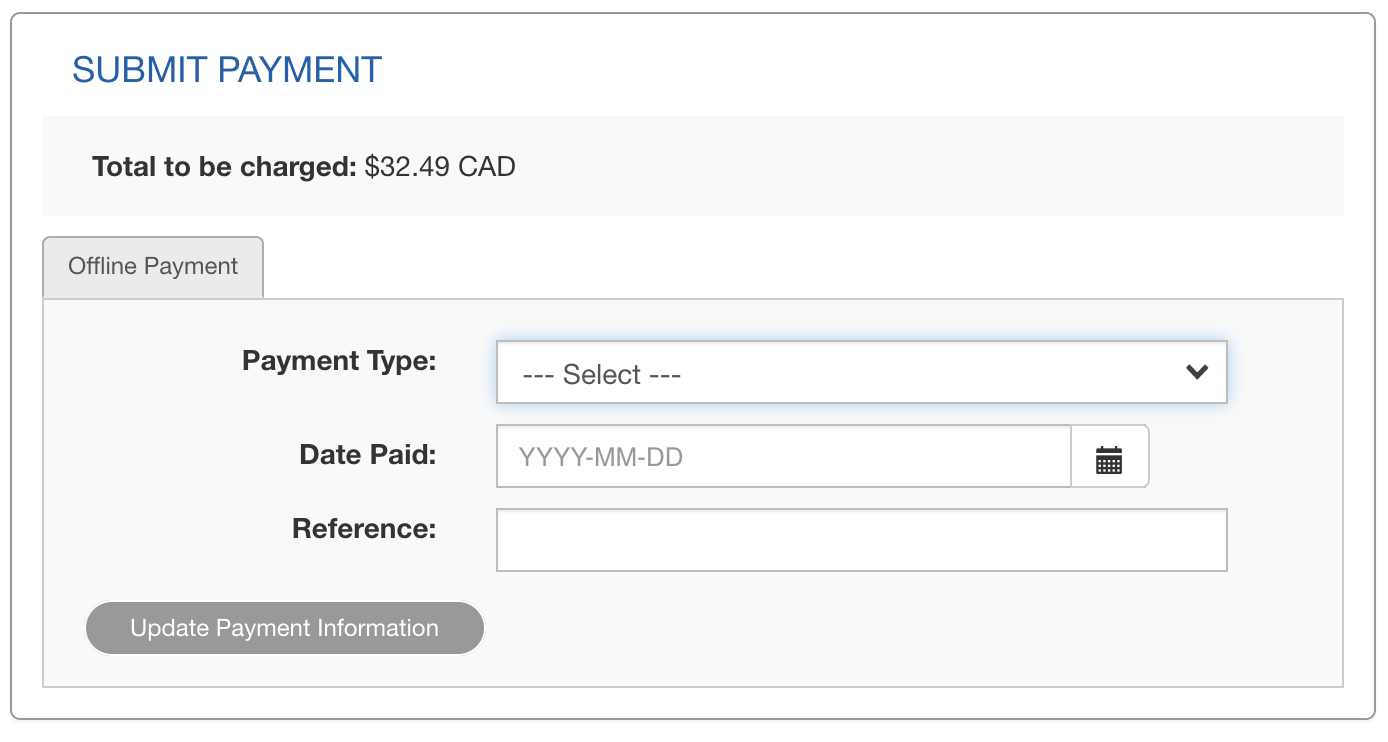1388x742 pixels.
Task: Click the SUBMIT PAYMENT heading
Action: pyautogui.click(x=227, y=70)
